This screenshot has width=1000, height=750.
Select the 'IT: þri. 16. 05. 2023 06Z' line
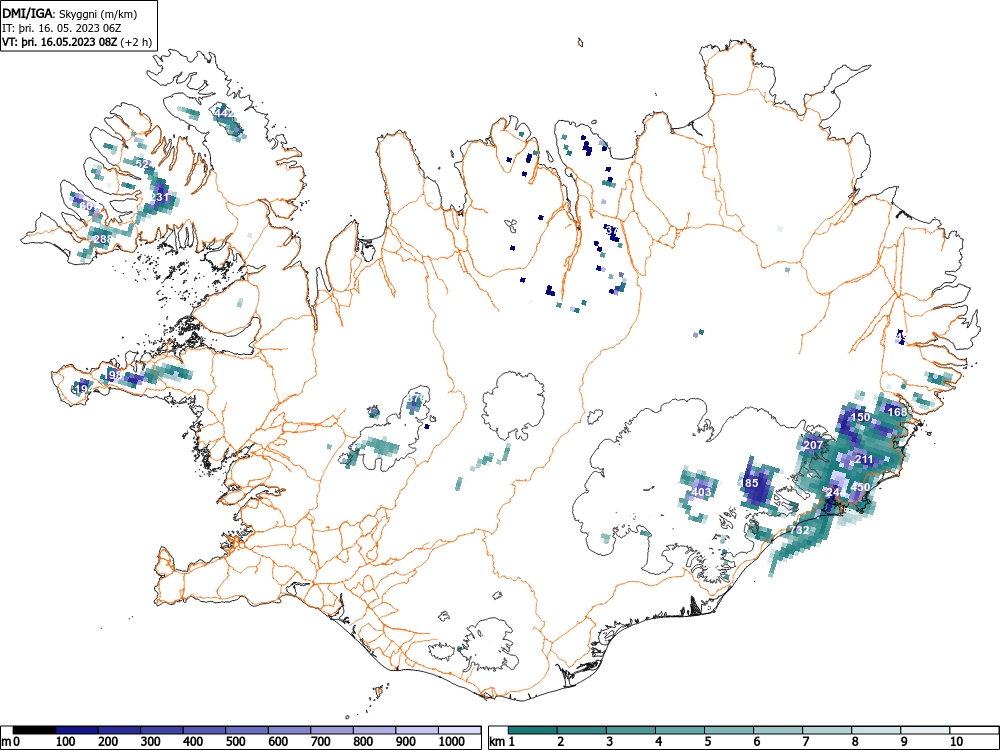64,28
